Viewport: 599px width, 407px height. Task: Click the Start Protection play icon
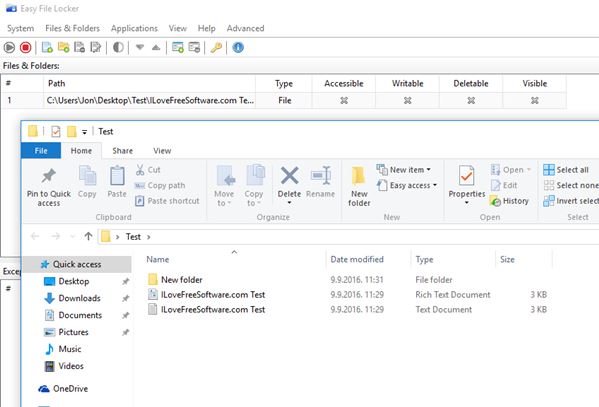coord(9,48)
